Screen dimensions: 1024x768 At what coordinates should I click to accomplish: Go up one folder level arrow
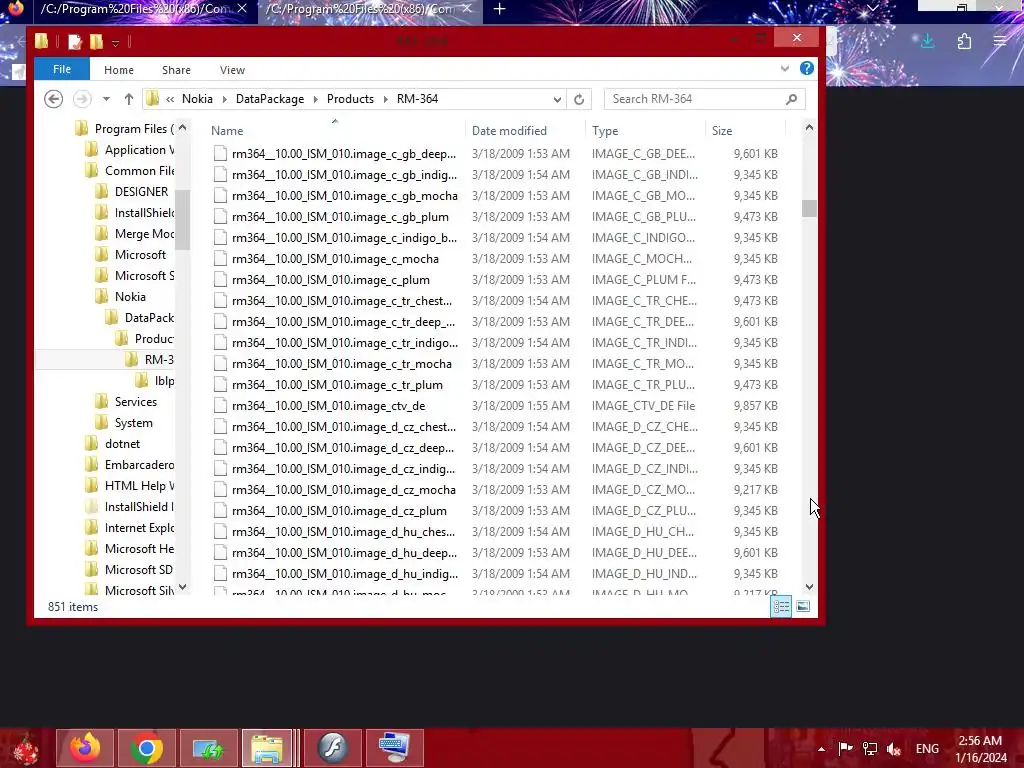coord(129,99)
